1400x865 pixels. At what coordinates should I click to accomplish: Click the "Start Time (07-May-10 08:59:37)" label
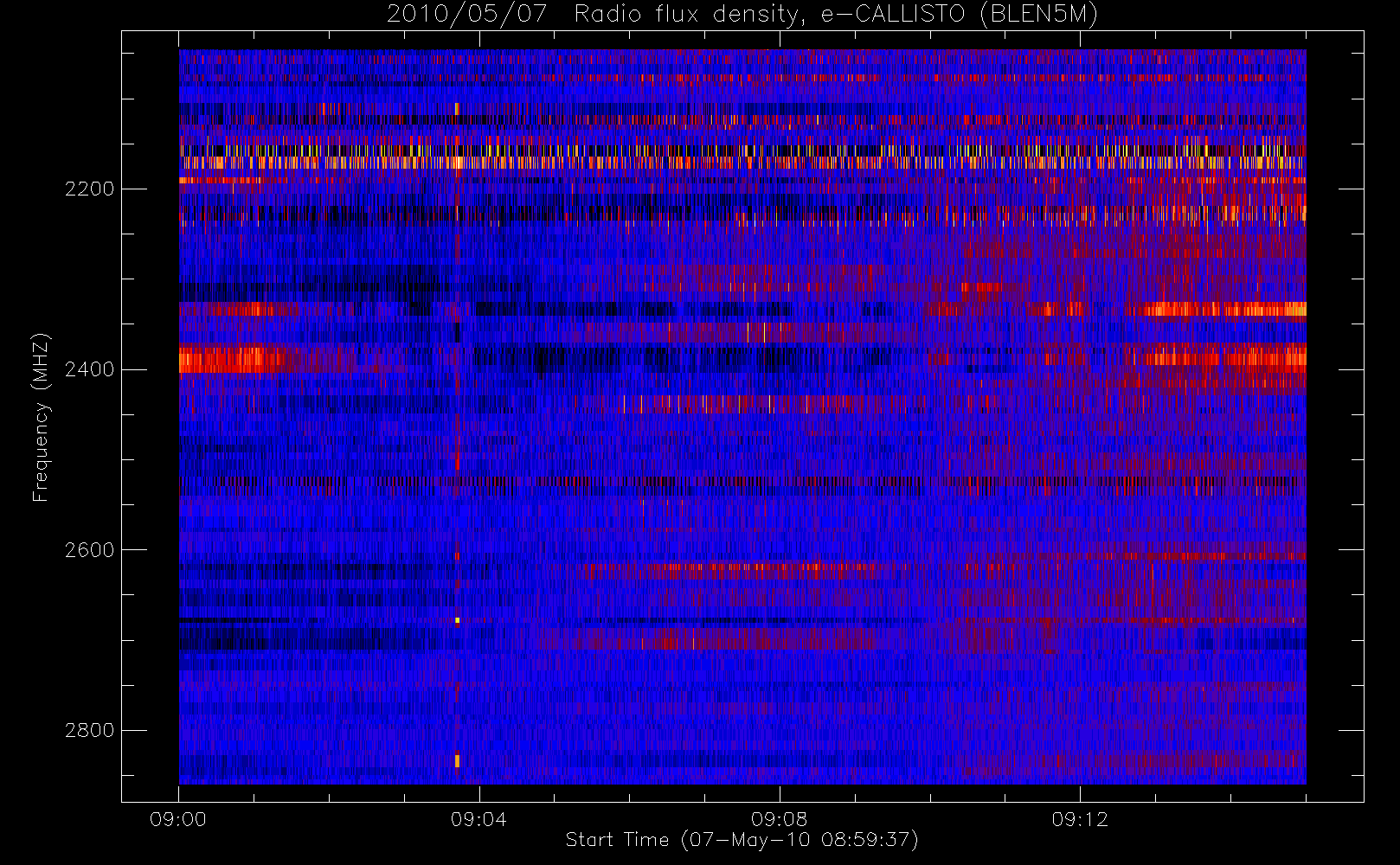pos(742,840)
